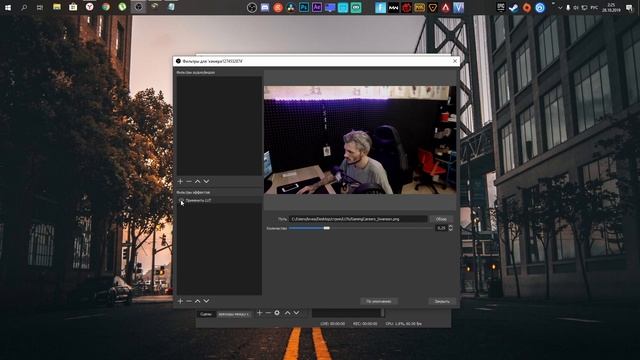Click the Defaults button in the filters dialog
The image size is (640, 360).
[x=379, y=301]
